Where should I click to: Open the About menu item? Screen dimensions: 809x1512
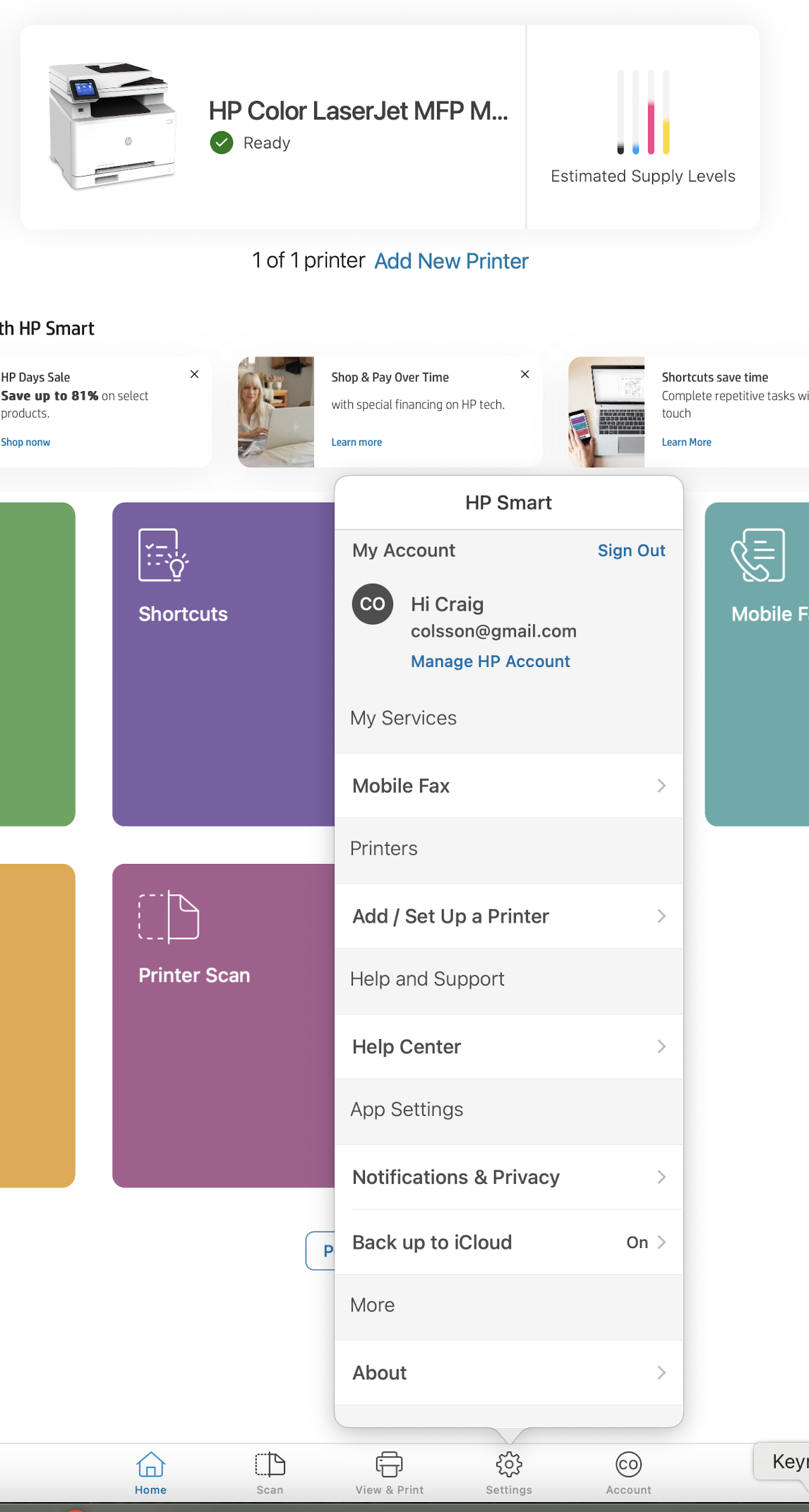(x=508, y=1373)
